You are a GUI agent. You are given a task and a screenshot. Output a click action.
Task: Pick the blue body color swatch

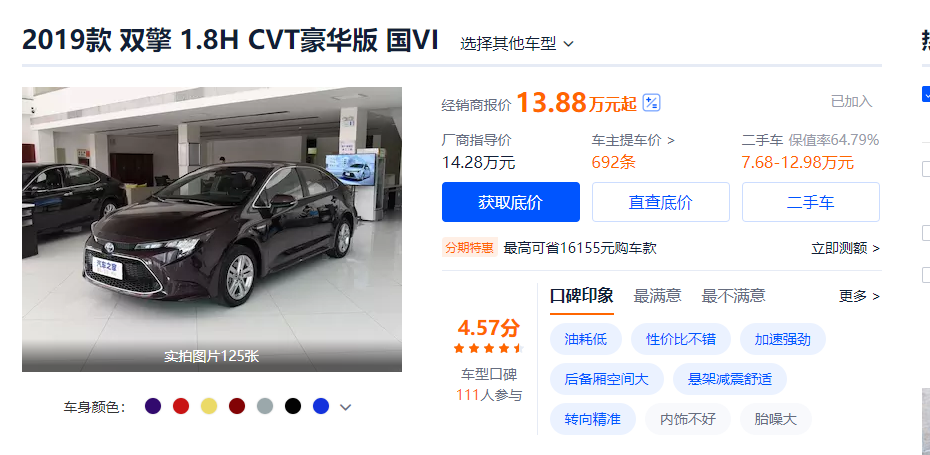(x=321, y=406)
